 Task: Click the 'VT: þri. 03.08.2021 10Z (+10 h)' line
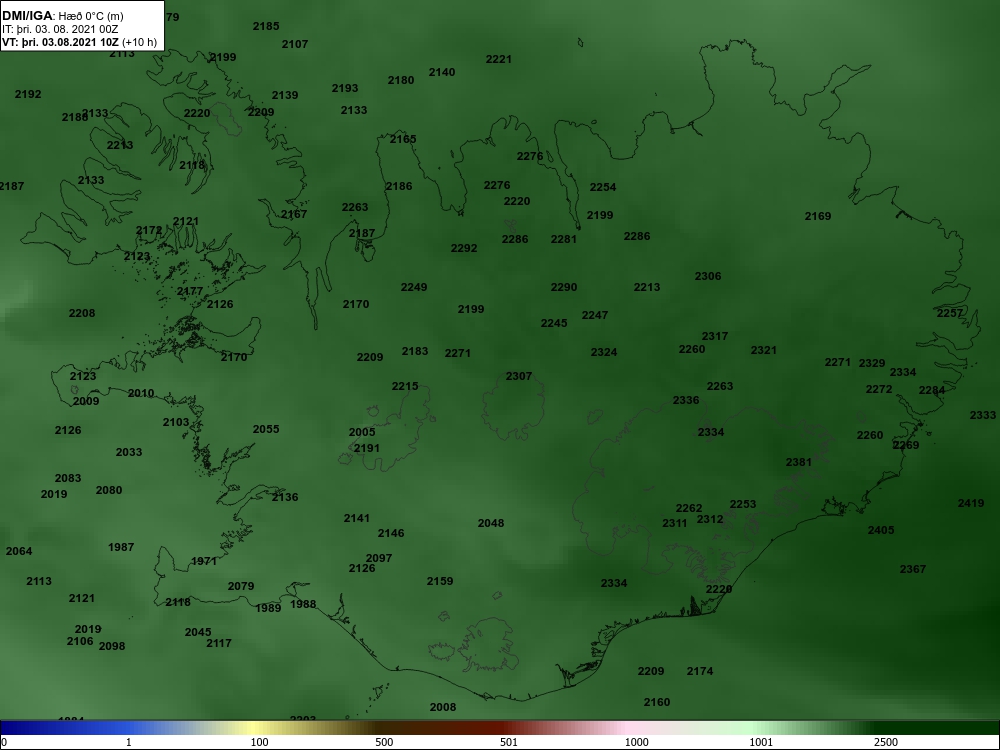79,43
